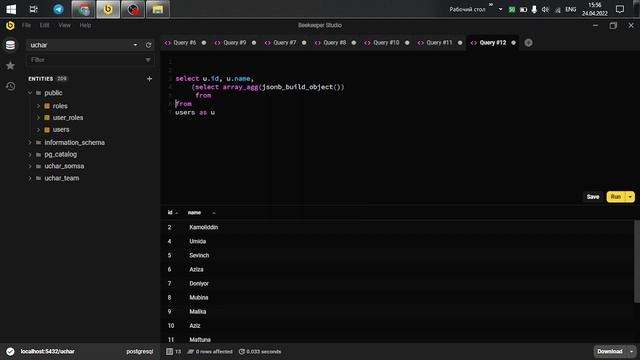Collapse the public schema
Image resolution: width=640 pixels, height=360 pixels.
click(30, 93)
